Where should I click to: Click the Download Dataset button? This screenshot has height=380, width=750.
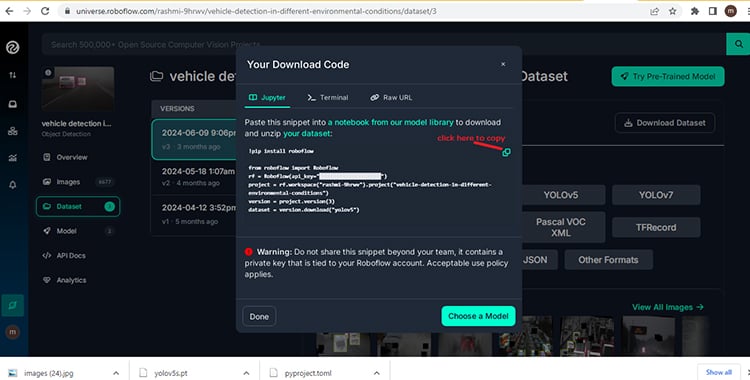(665, 123)
